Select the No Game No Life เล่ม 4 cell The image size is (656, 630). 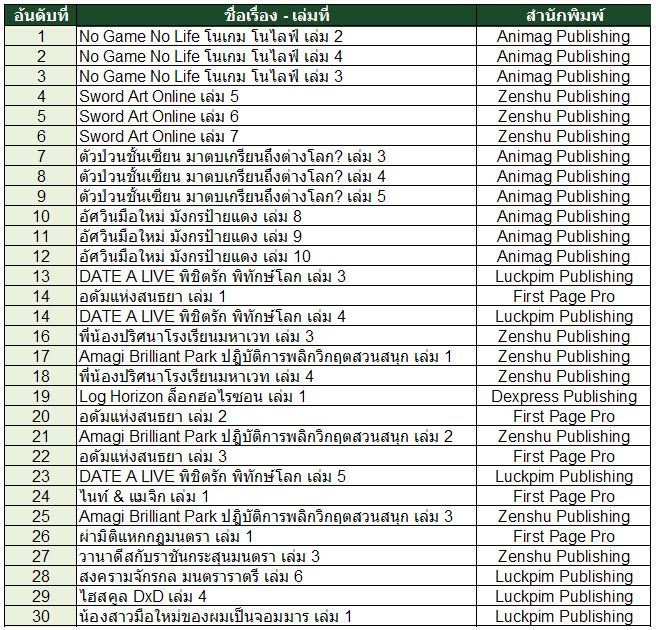coord(277,56)
